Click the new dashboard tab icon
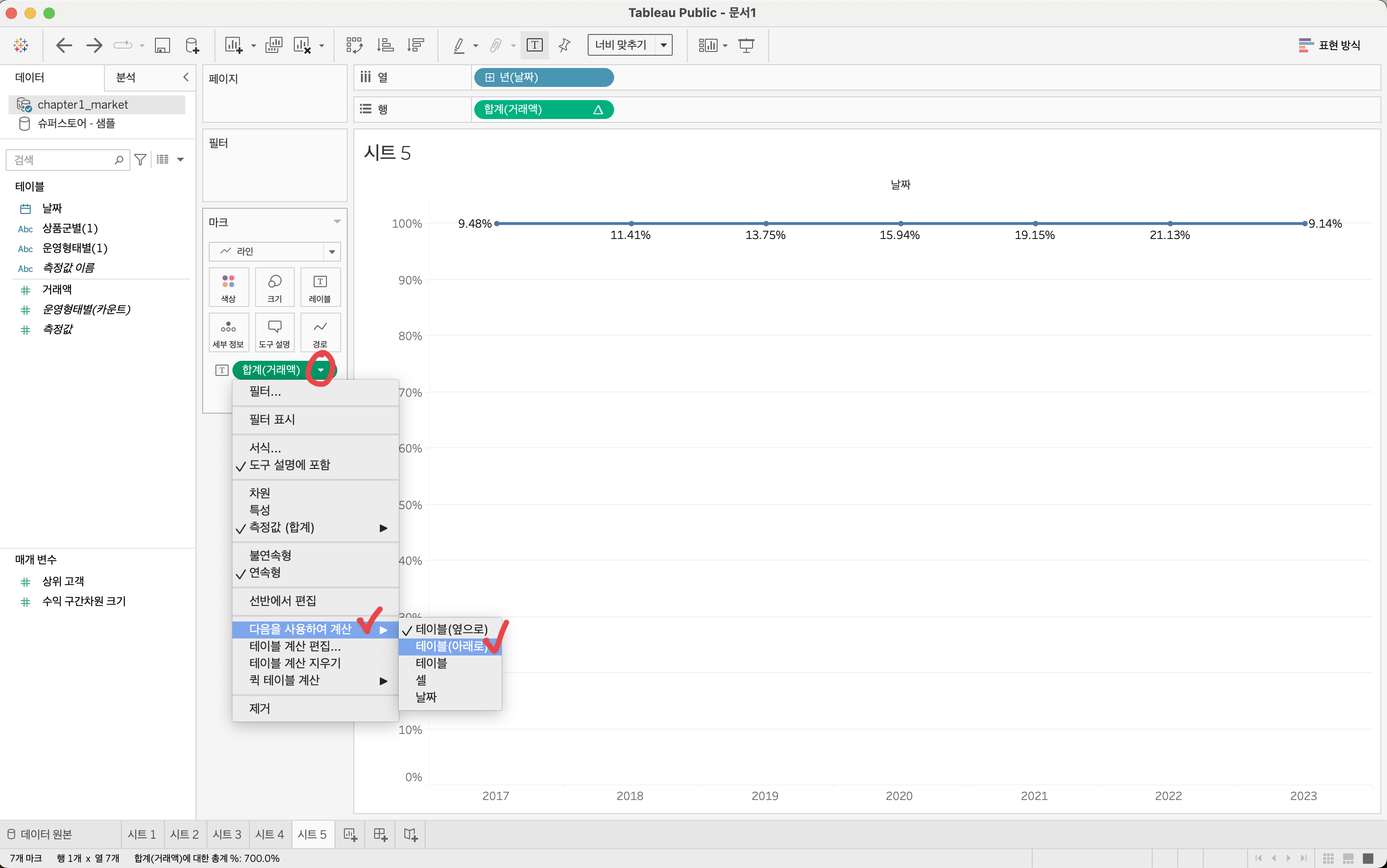The width and height of the screenshot is (1387, 868). (x=380, y=834)
